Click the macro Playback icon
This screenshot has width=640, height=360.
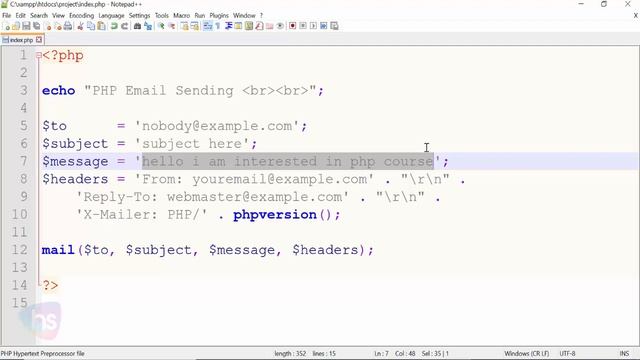pyautogui.click(x=313, y=26)
